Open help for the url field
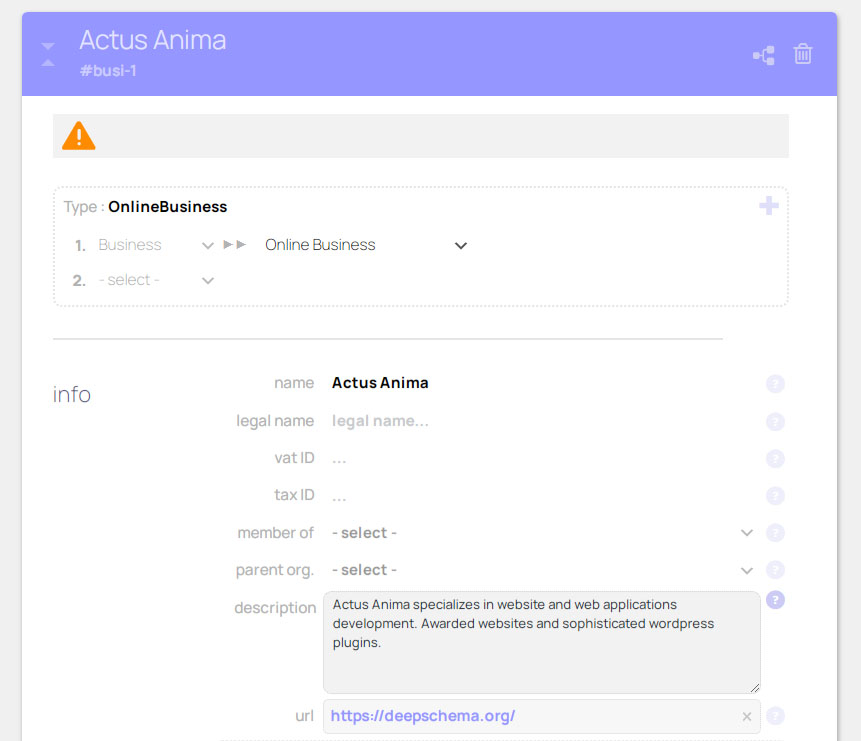Image resolution: width=861 pixels, height=741 pixels. 775,717
